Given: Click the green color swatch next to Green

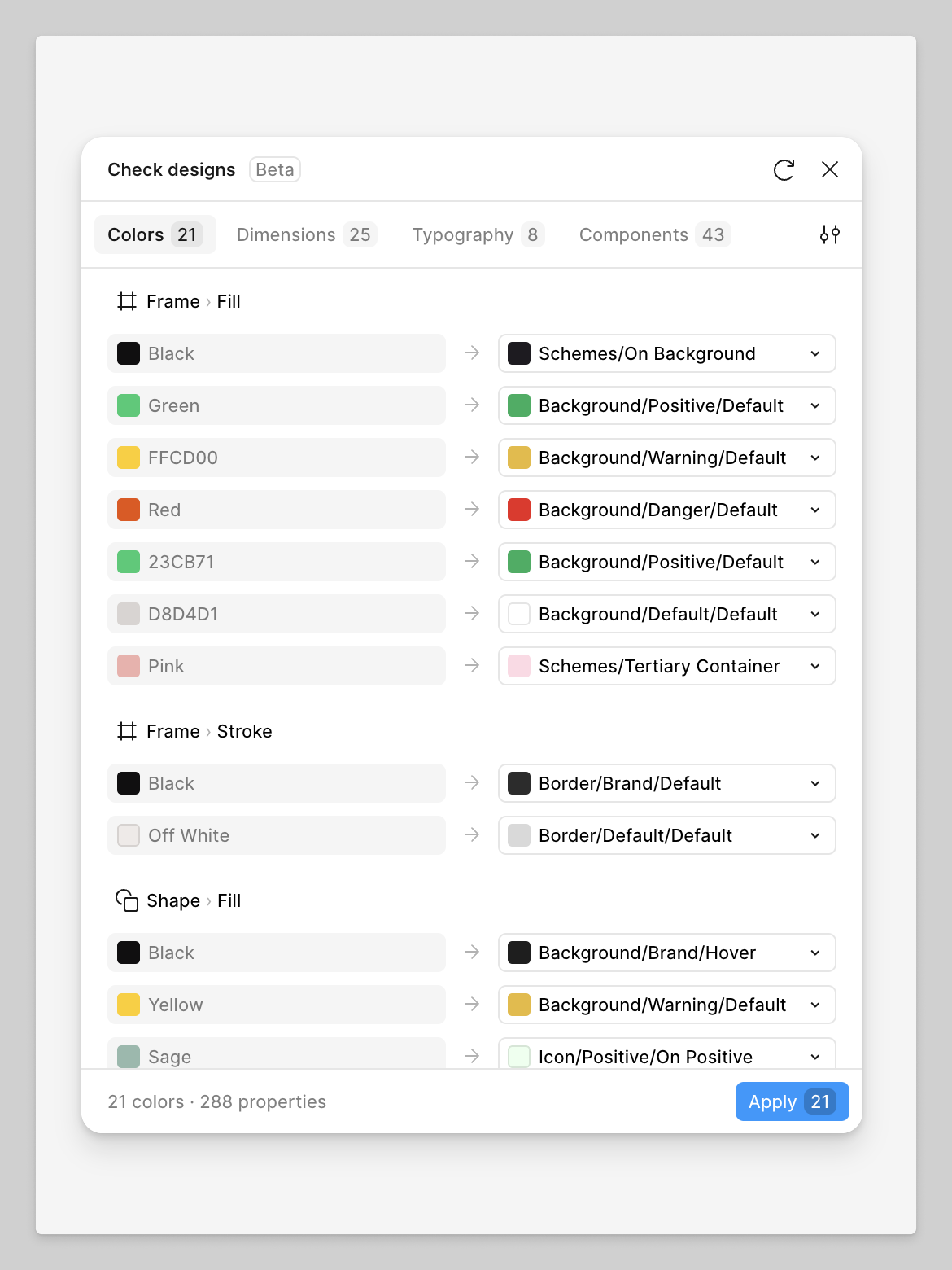Looking at the screenshot, I should [128, 405].
